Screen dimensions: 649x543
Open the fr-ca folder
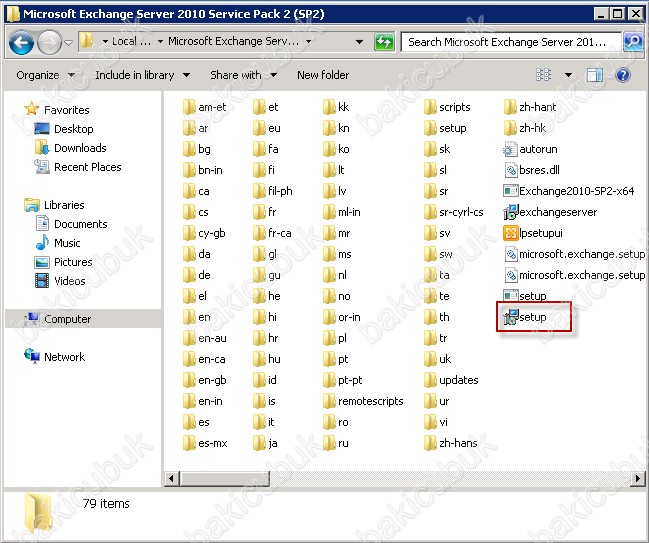272,233
